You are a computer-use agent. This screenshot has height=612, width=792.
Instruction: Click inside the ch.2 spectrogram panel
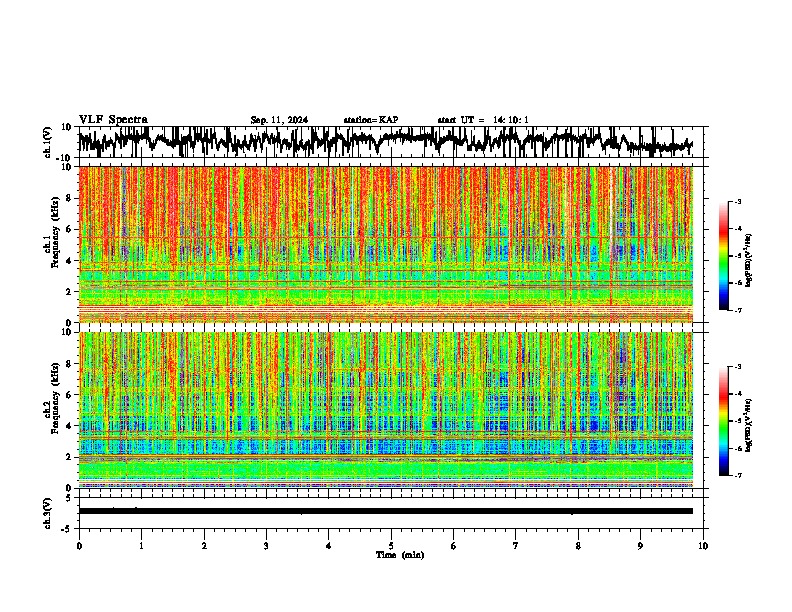[x=386, y=410]
